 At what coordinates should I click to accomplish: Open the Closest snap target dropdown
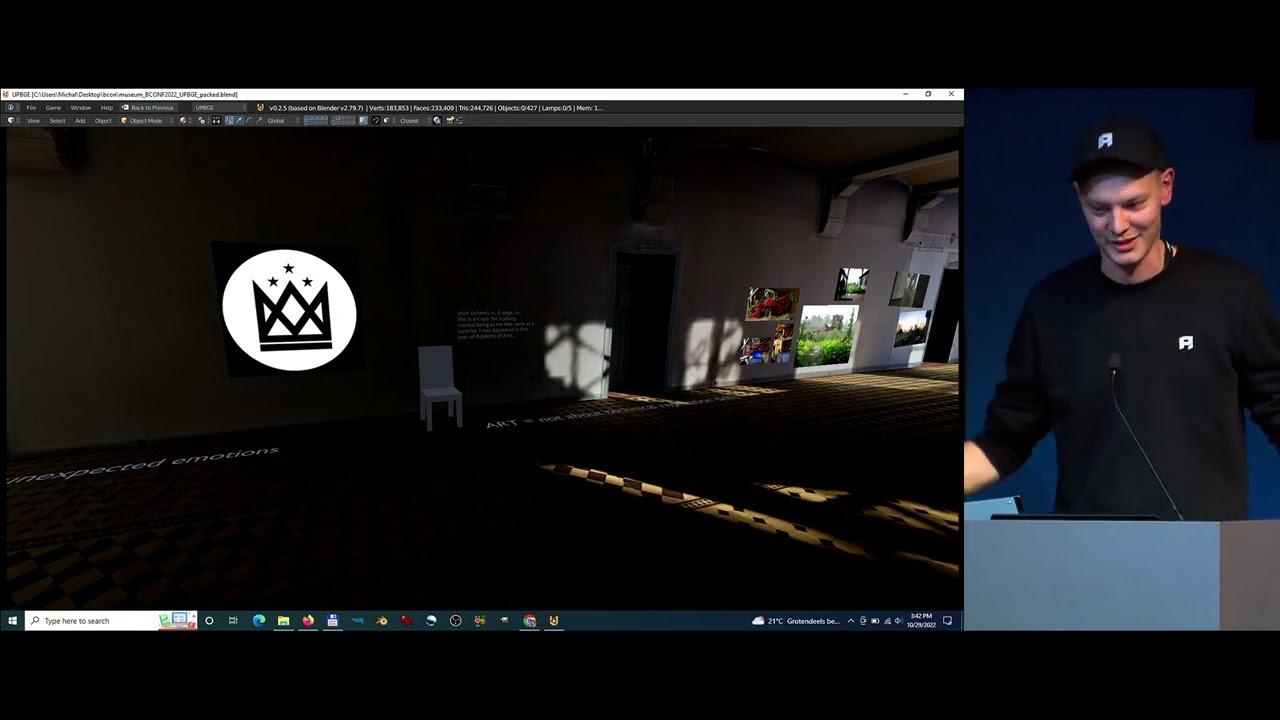point(412,120)
